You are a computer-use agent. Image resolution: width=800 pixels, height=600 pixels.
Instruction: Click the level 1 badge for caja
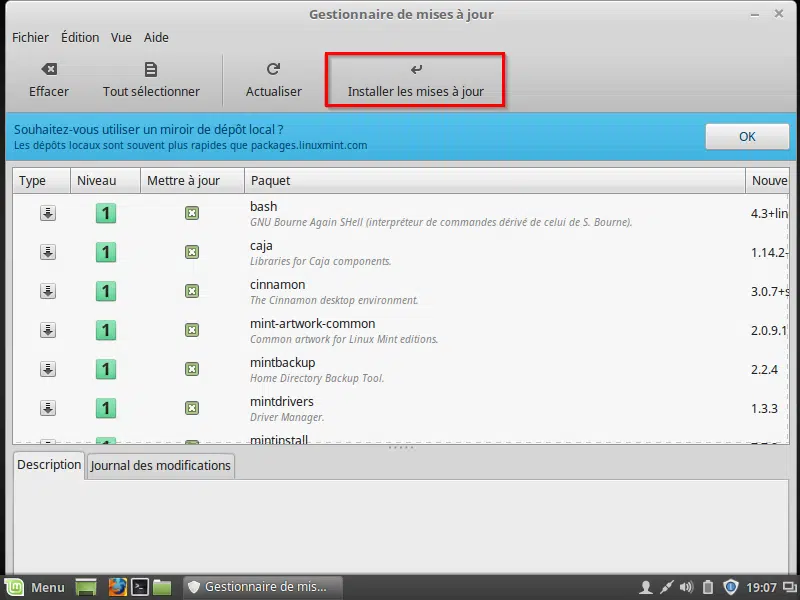[x=106, y=252]
